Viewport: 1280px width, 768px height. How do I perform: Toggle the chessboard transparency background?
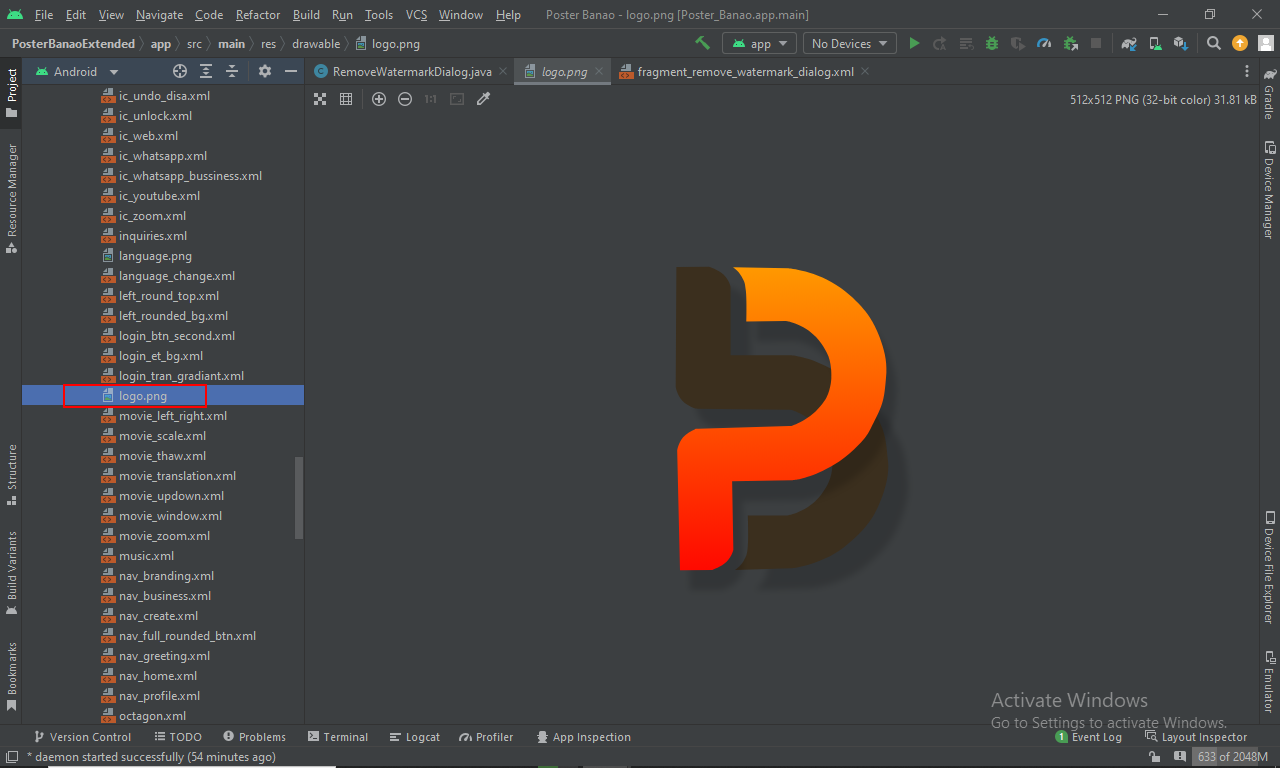[320, 99]
